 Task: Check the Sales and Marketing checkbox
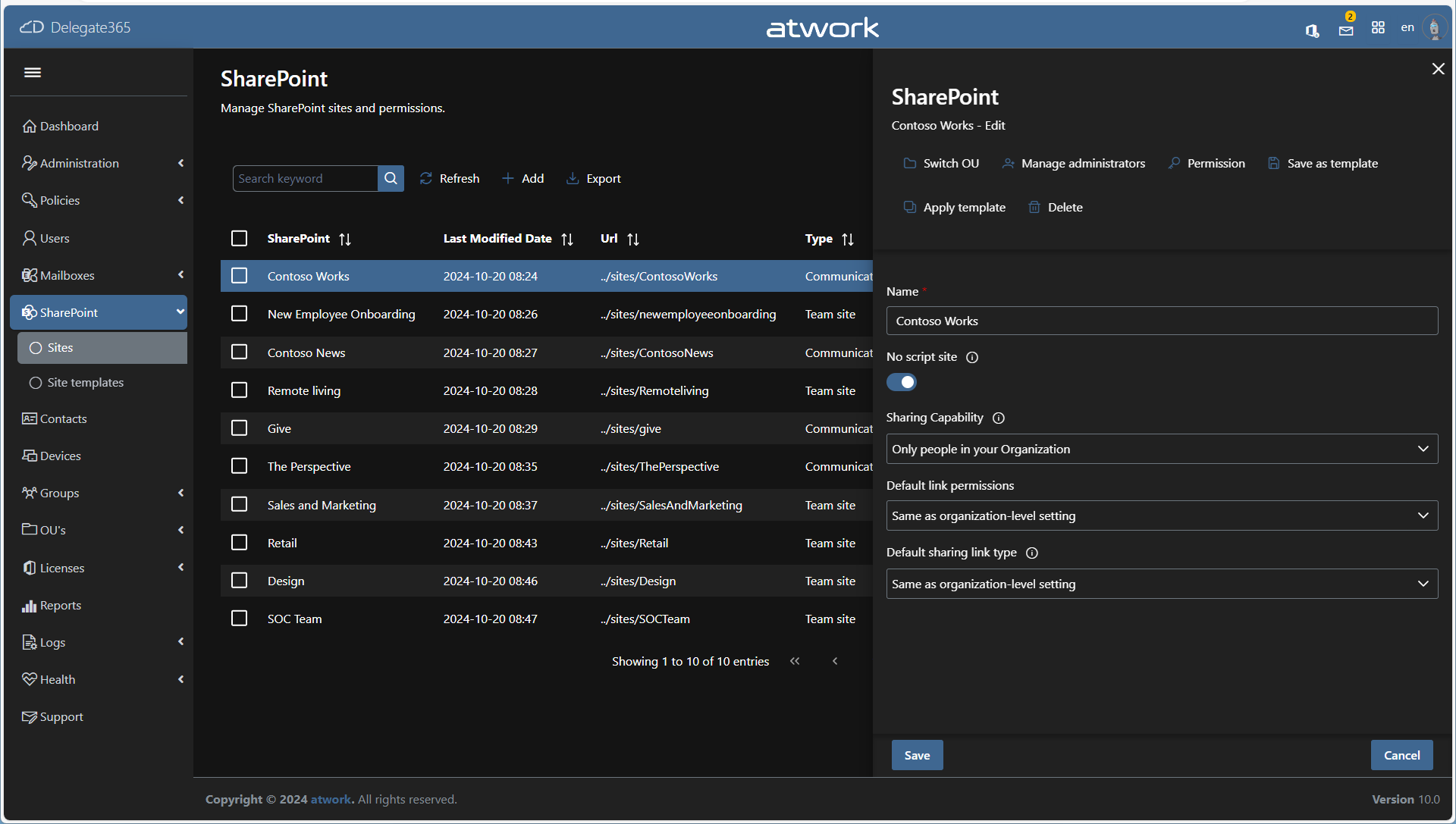(x=239, y=504)
